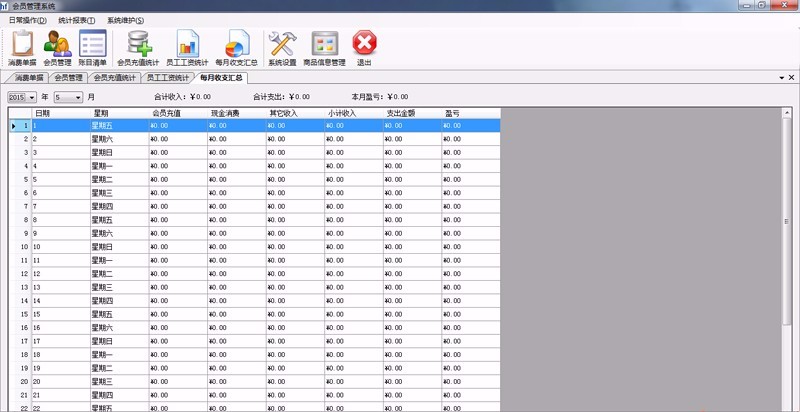Click 星期二 cell in row 5
The image size is (800, 412).
click(119, 179)
